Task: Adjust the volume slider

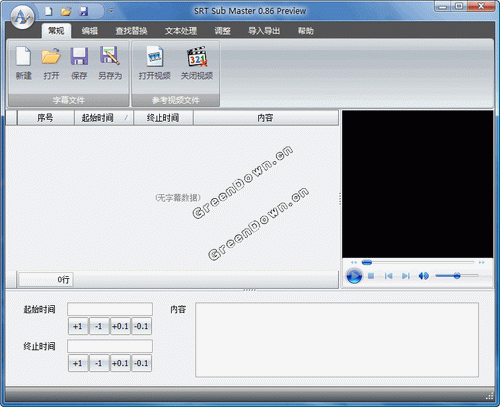Action: 457,276
